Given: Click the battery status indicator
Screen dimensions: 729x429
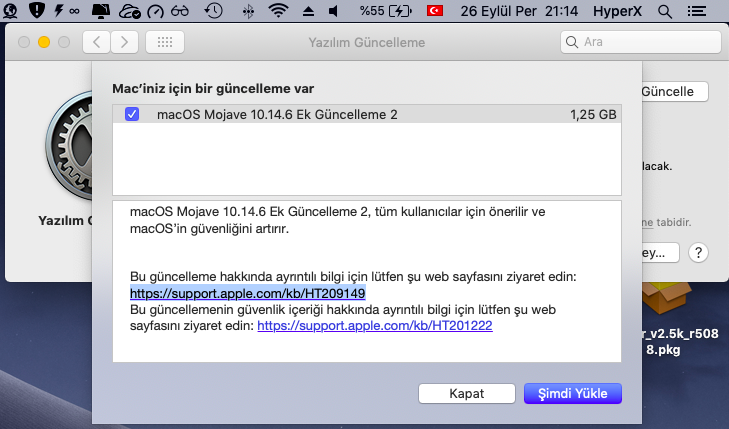Looking at the screenshot, I should pyautogui.click(x=383, y=12).
